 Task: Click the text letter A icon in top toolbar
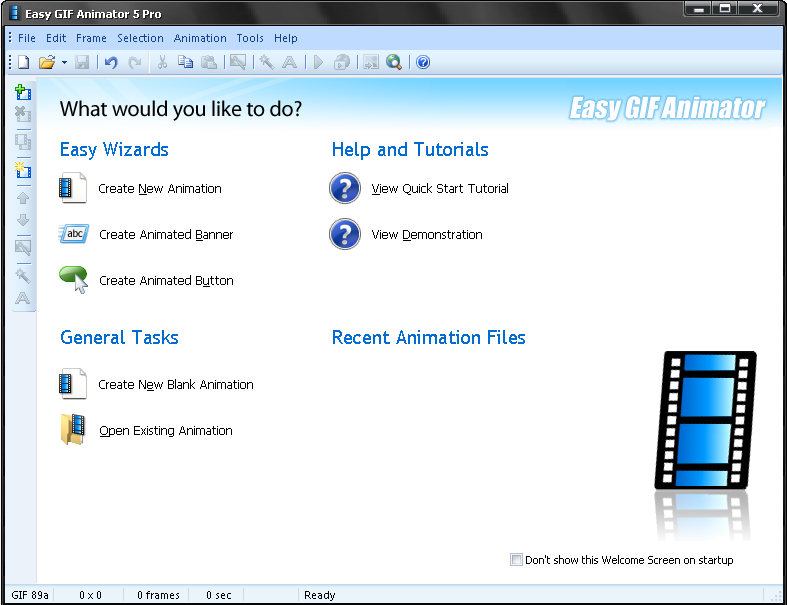290,62
